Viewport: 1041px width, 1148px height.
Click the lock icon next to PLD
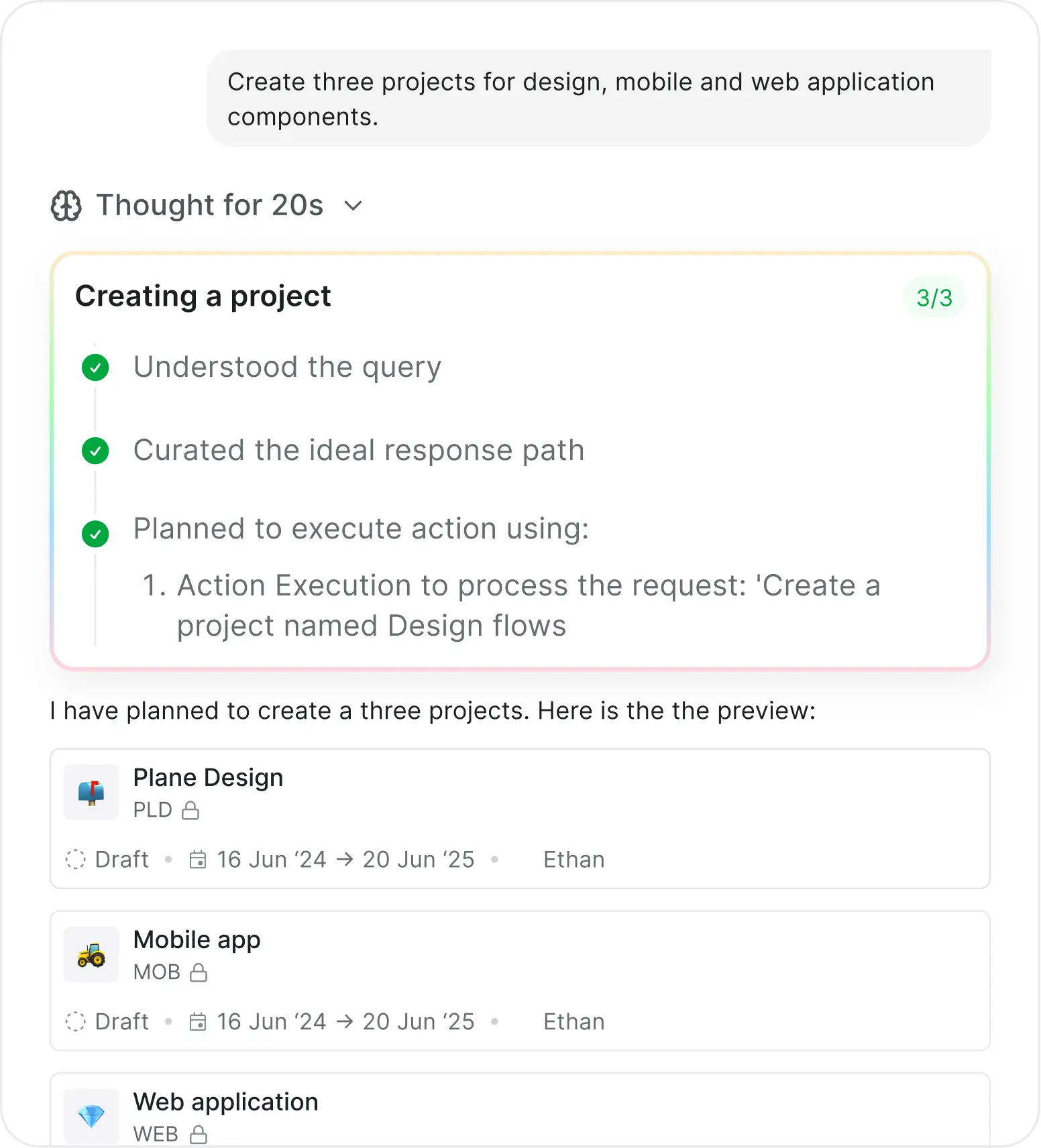click(x=191, y=810)
